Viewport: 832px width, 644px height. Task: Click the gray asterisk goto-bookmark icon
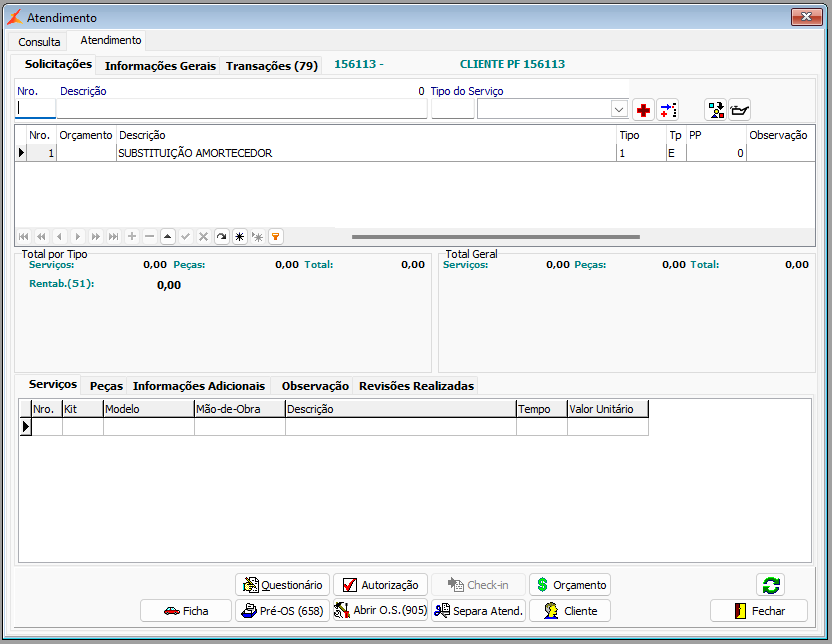tap(258, 237)
